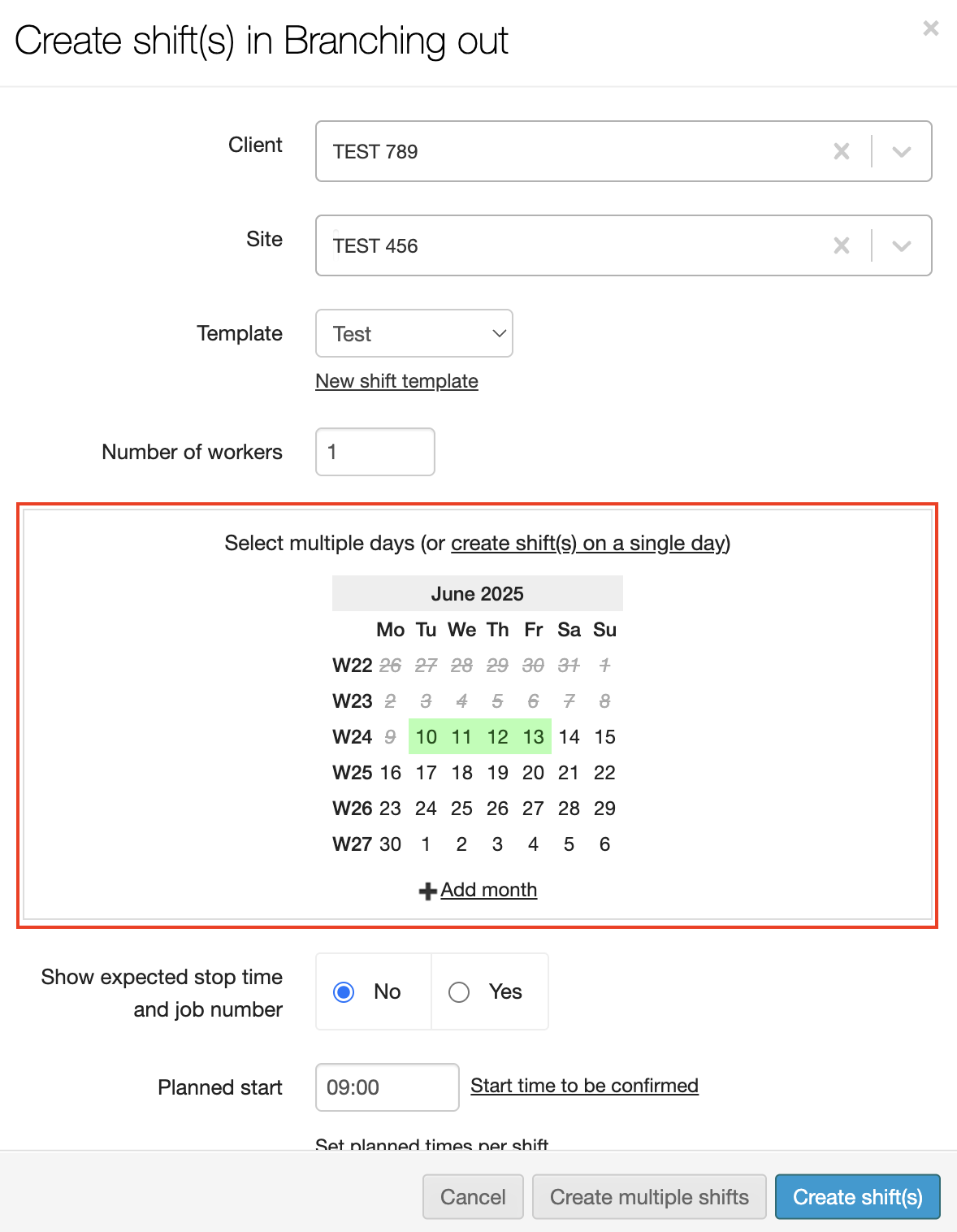Select Yes for expected stop time
This screenshot has height=1232, width=957.
pyautogui.click(x=459, y=992)
